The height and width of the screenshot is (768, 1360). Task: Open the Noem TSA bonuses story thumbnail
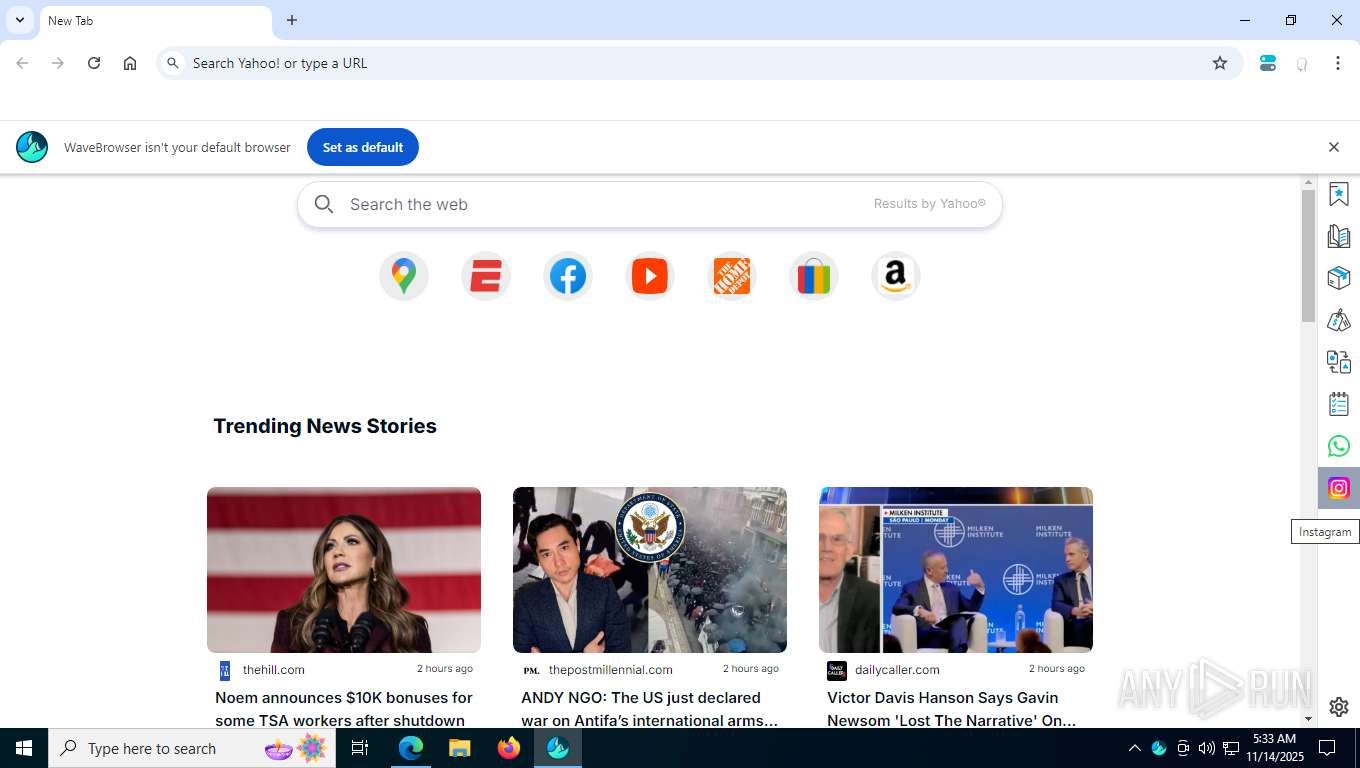pos(344,570)
